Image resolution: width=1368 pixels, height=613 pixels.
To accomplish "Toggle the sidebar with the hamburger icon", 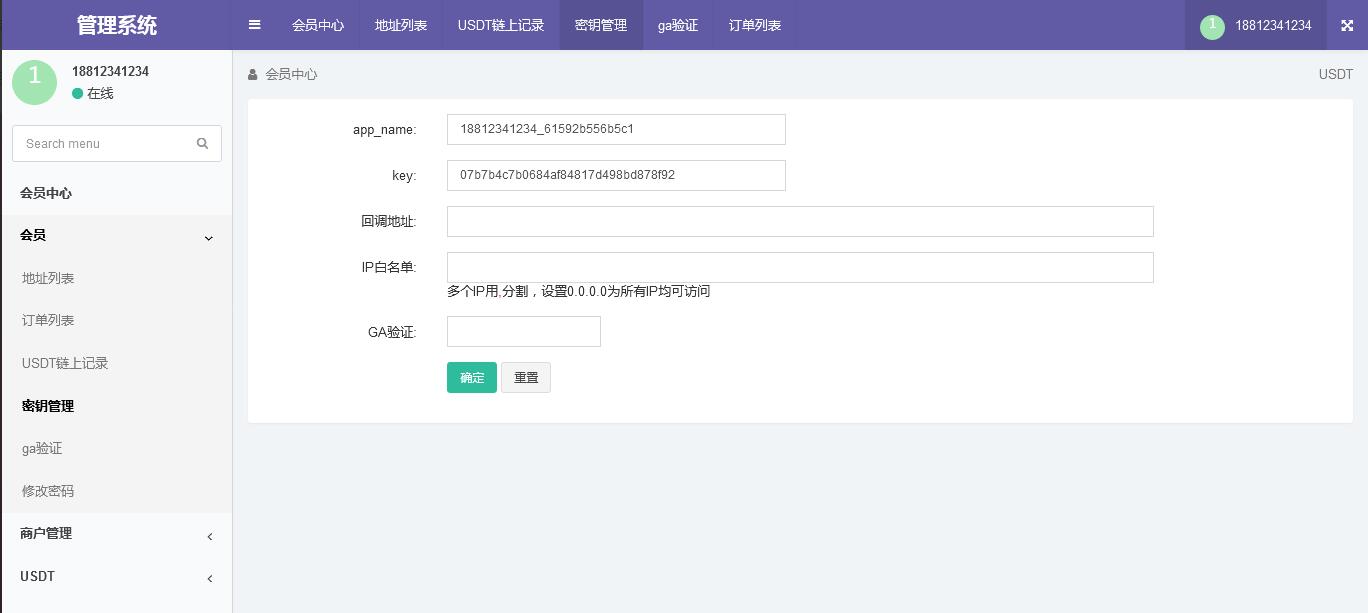I will 254,25.
